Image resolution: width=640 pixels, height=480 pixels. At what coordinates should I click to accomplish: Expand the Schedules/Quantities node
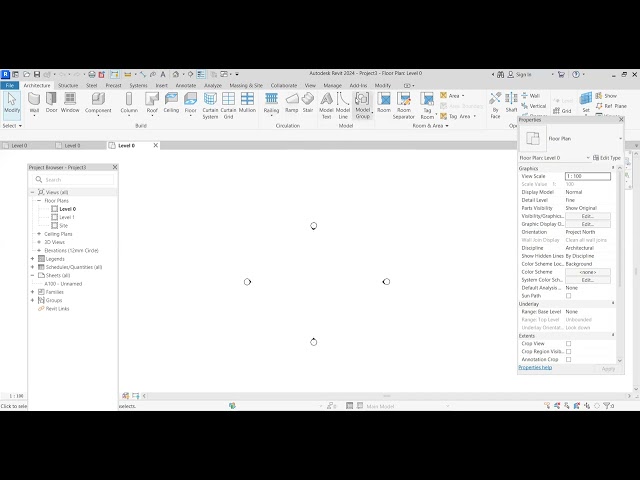(33, 267)
